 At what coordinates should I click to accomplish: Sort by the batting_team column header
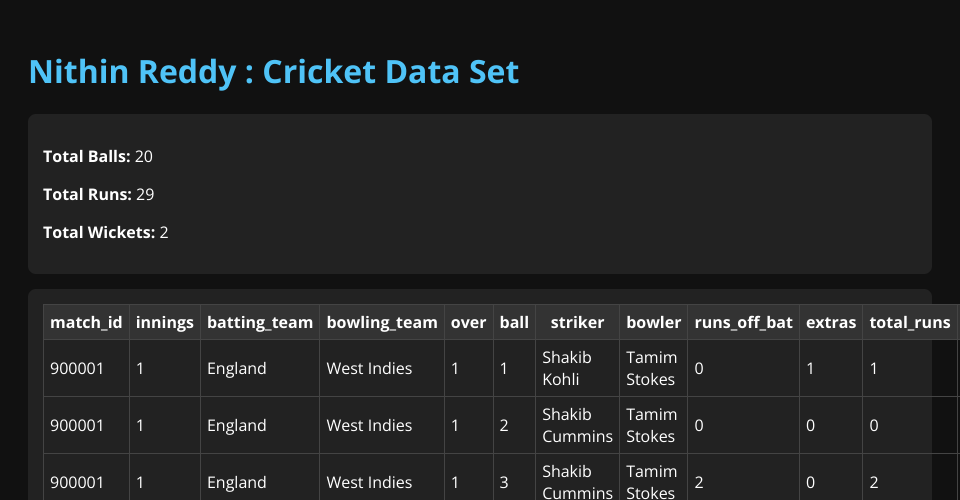(x=260, y=322)
